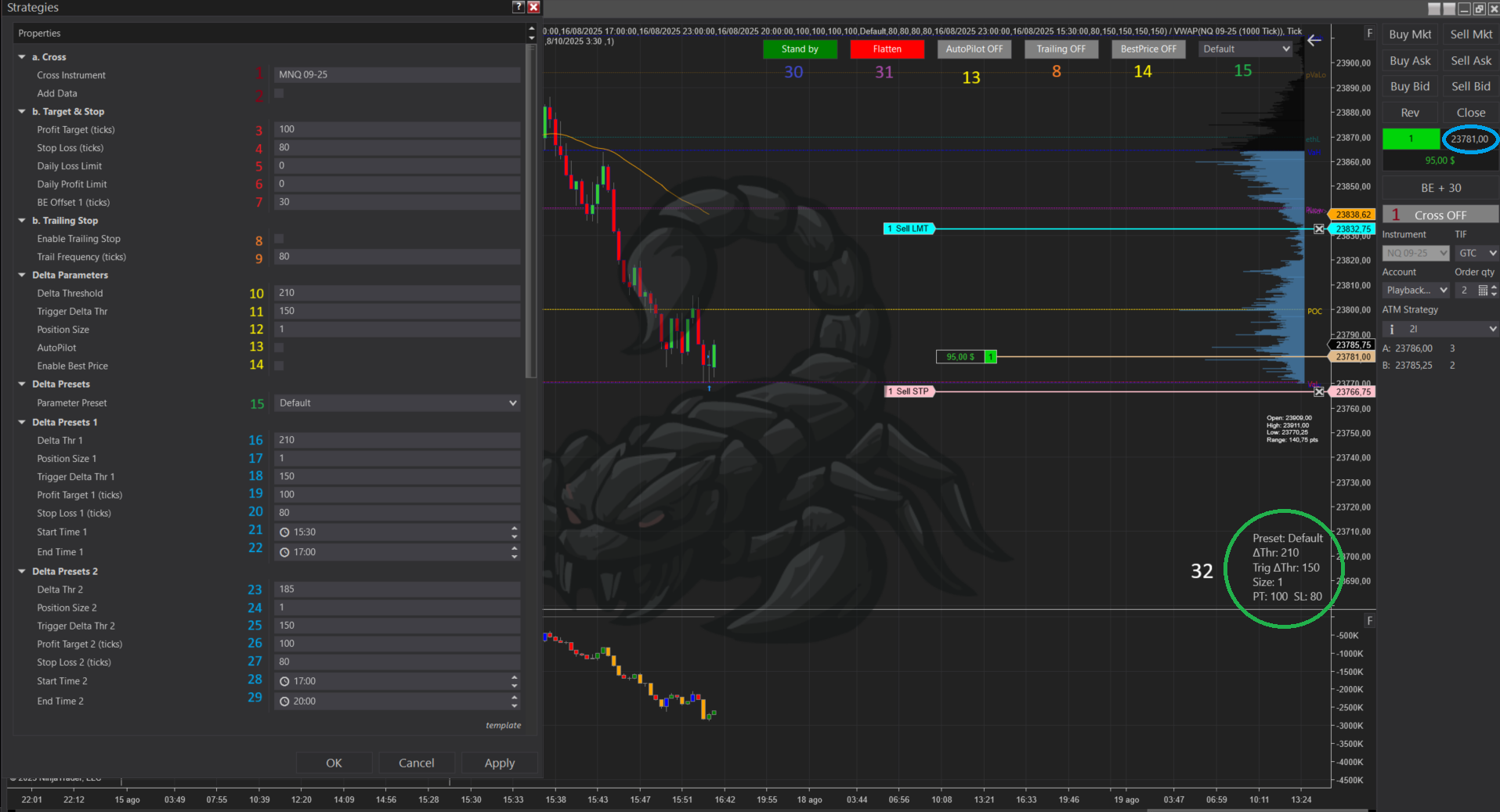This screenshot has height=812, width=1500.
Task: Click the clock icon beside Start Time 1
Action: pos(284,532)
